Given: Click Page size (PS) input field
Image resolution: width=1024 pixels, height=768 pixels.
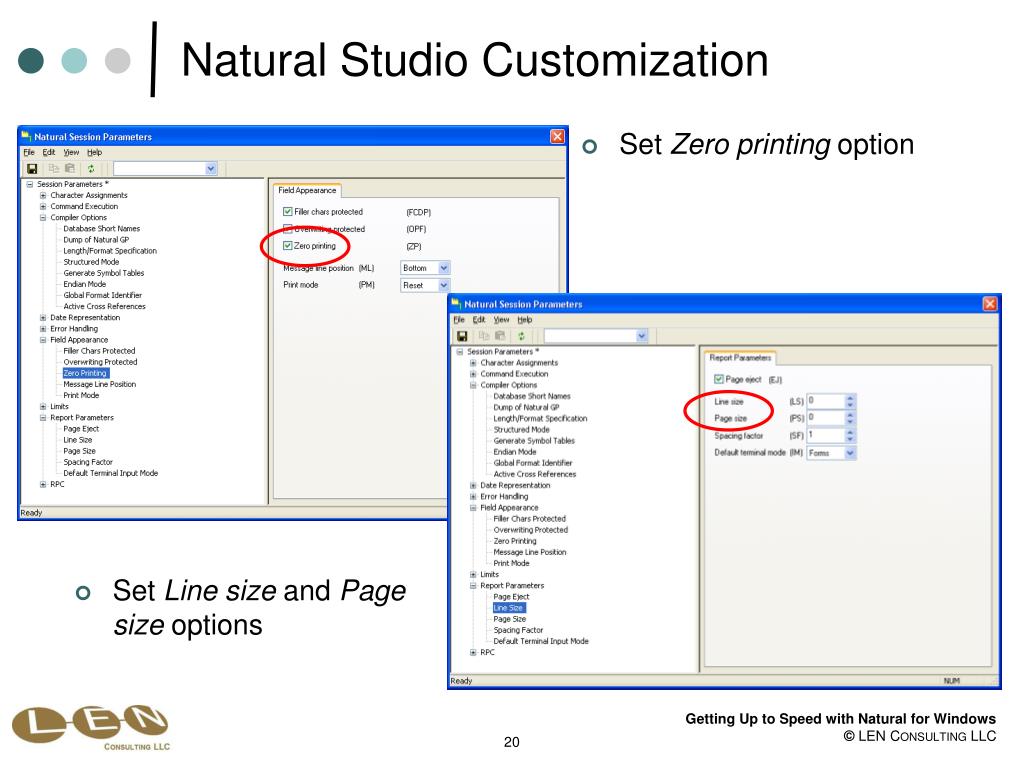Looking at the screenshot, I should point(826,417).
